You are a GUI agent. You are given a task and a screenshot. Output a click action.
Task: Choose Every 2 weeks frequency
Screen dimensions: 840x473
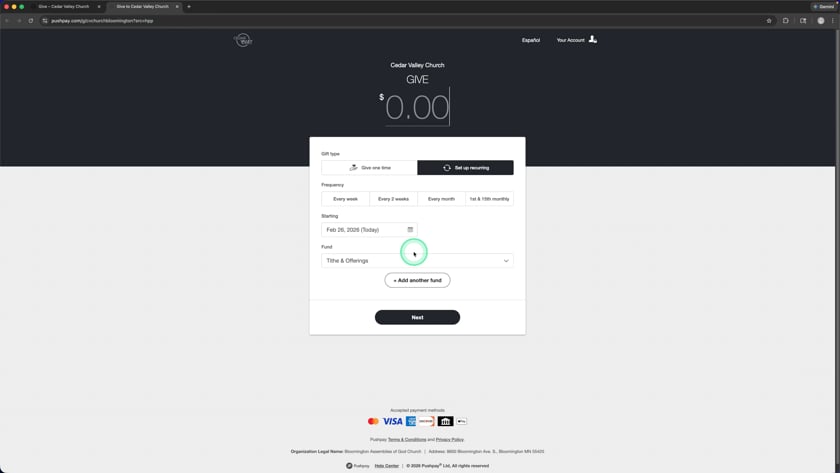(393, 199)
